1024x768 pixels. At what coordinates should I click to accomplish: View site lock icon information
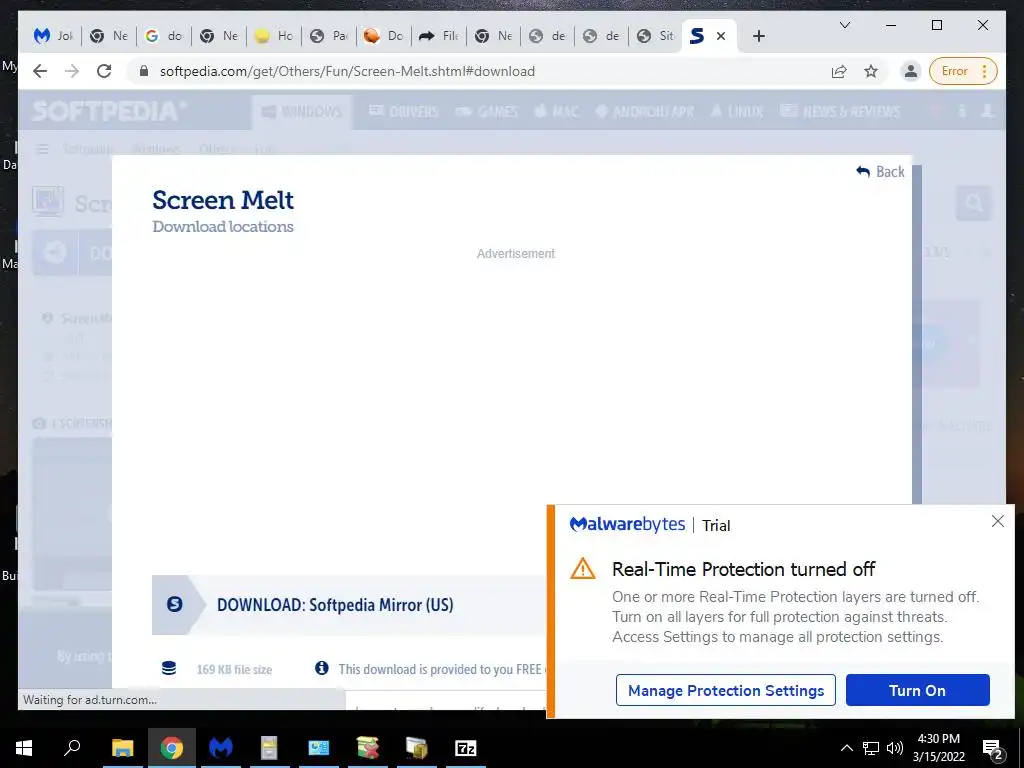point(144,71)
